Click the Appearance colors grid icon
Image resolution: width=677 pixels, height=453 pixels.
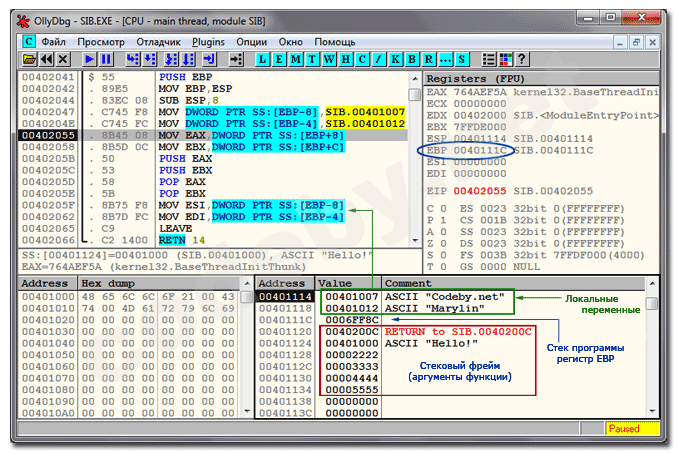pyautogui.click(x=505, y=60)
